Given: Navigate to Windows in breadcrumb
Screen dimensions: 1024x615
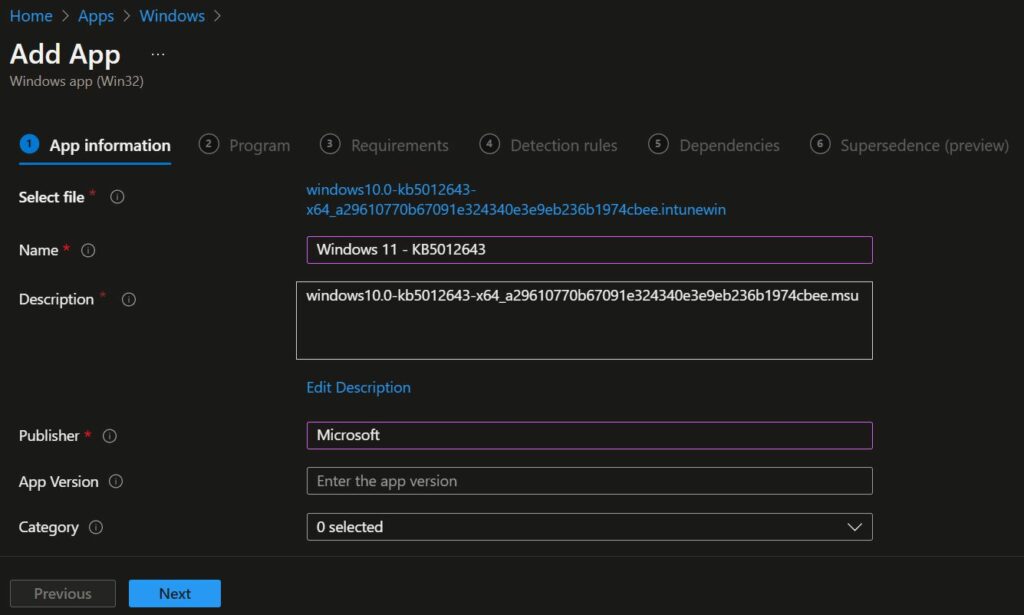Looking at the screenshot, I should pos(172,16).
